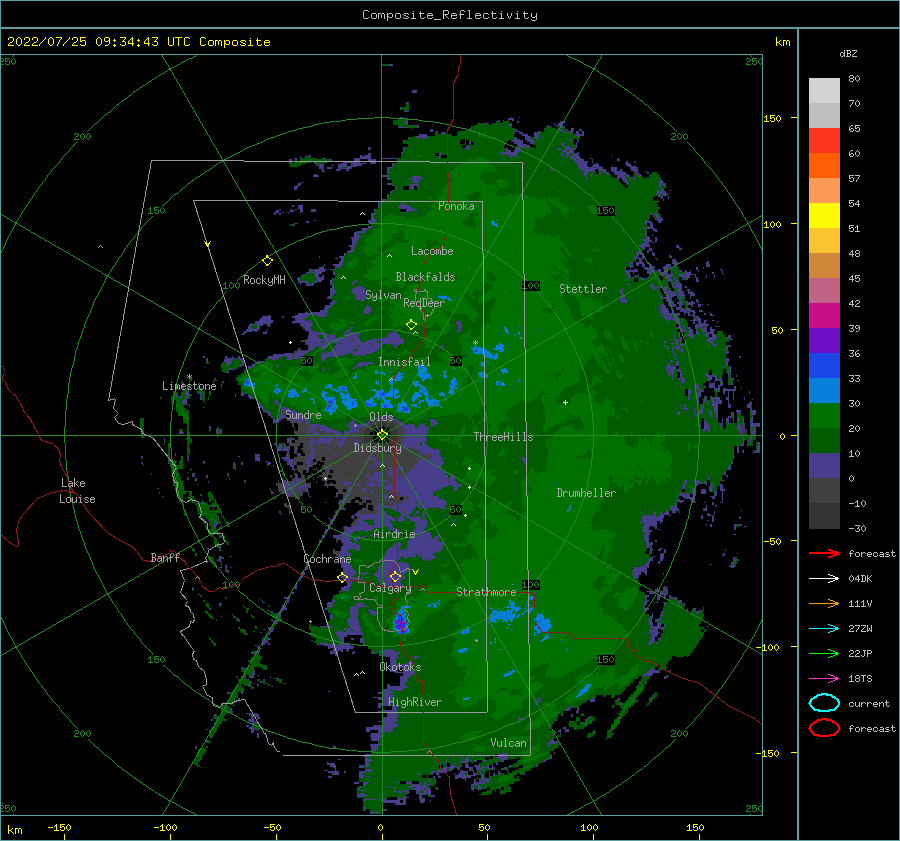Click the cyan current ellipse icon
The height and width of the screenshot is (841, 900).
click(824, 703)
